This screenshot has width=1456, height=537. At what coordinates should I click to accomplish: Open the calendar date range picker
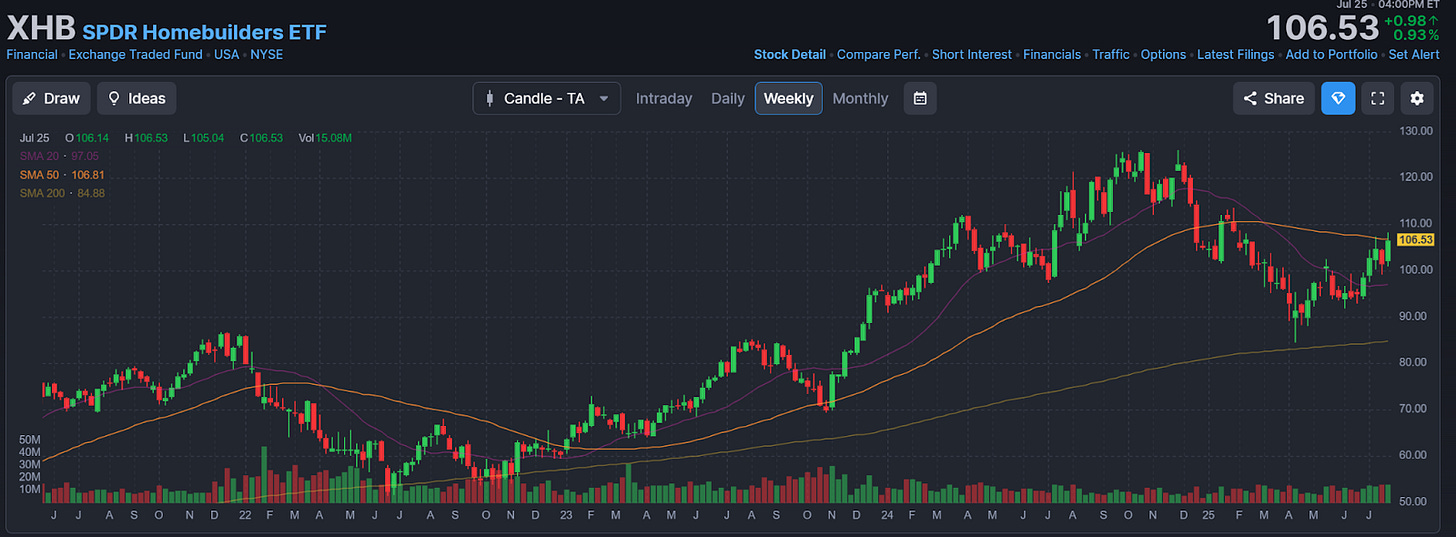[920, 98]
